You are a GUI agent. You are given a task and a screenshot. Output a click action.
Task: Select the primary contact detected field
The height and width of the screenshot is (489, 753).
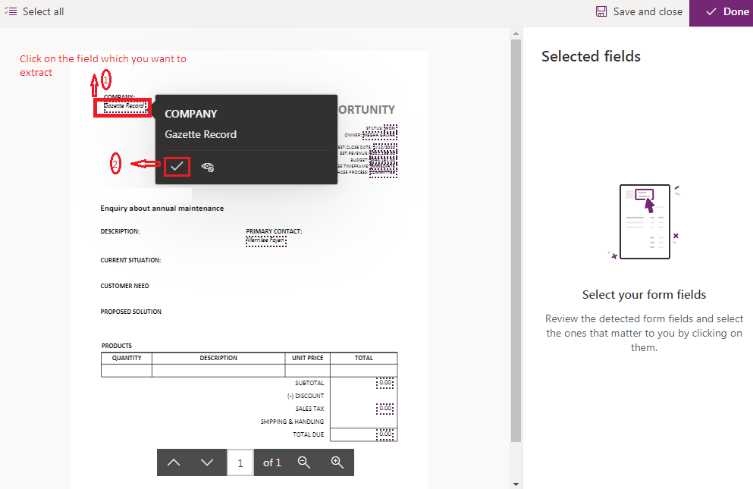(x=266, y=241)
